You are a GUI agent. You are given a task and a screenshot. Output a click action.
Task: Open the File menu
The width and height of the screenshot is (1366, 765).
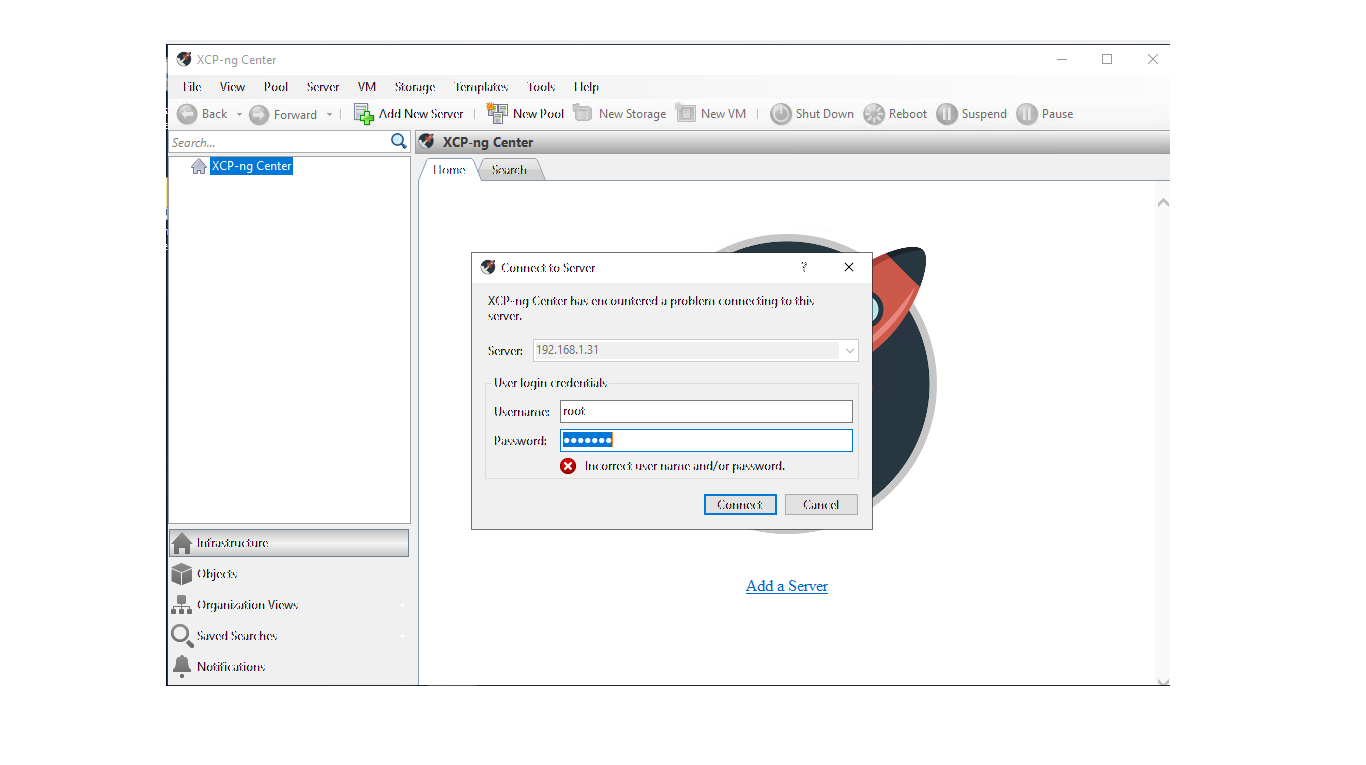(192, 87)
